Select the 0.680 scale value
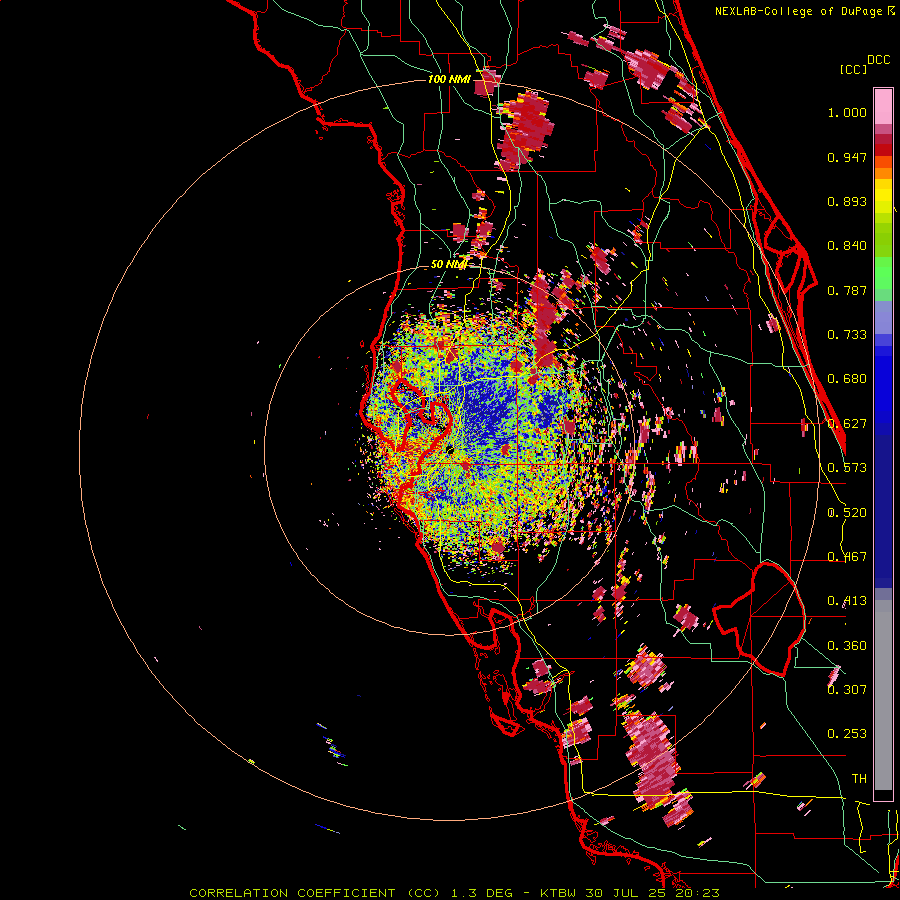 pos(847,379)
